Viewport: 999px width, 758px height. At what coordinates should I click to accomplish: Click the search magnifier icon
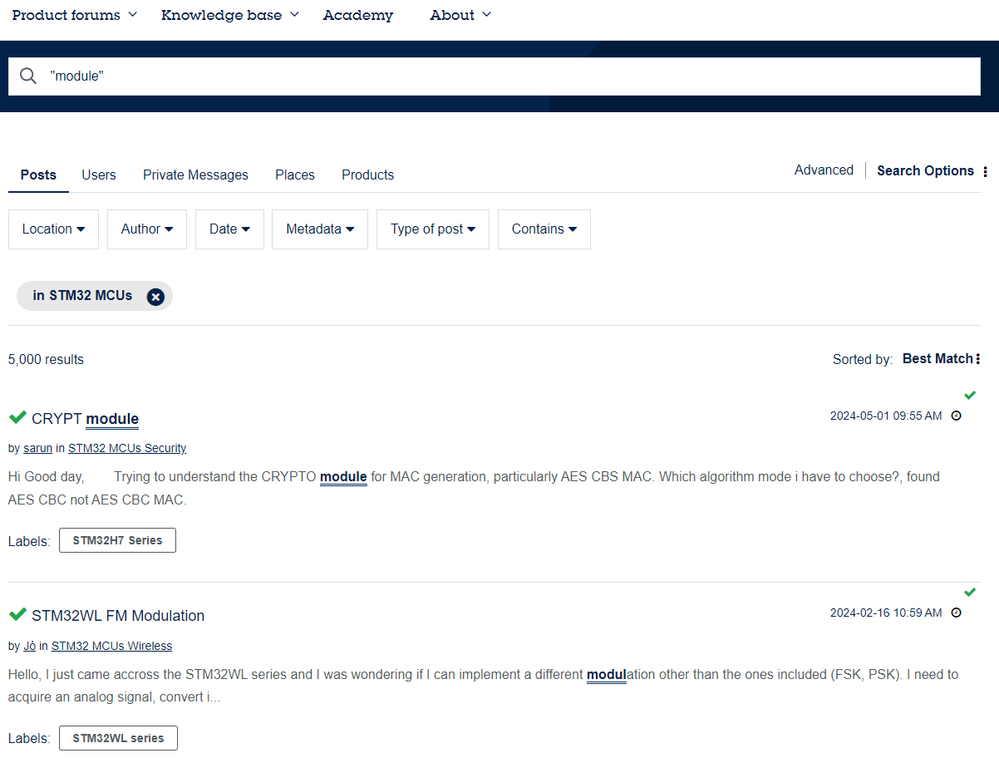(28, 76)
